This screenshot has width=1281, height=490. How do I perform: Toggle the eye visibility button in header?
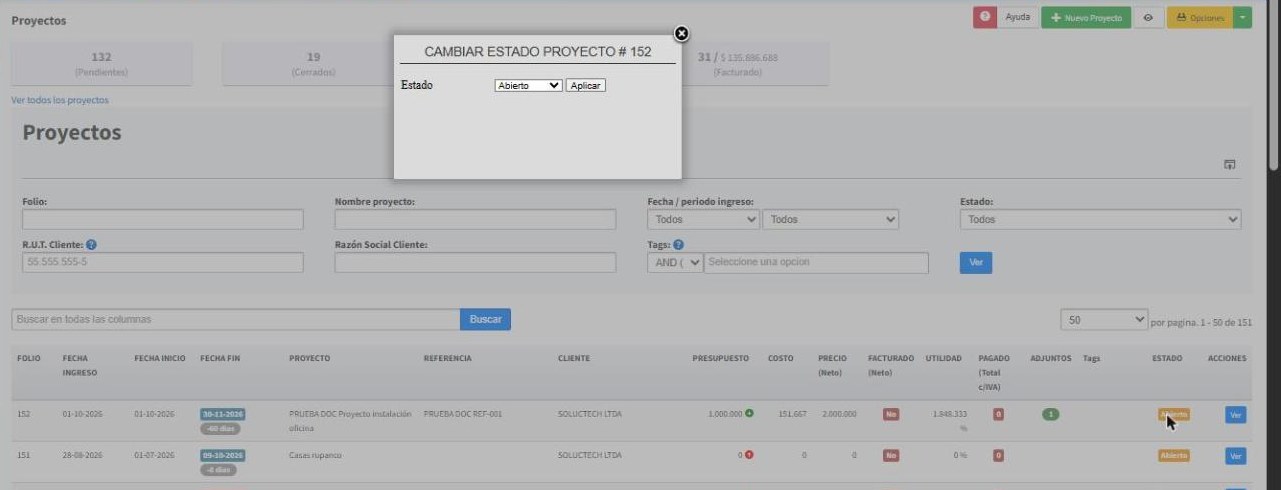click(x=1148, y=18)
